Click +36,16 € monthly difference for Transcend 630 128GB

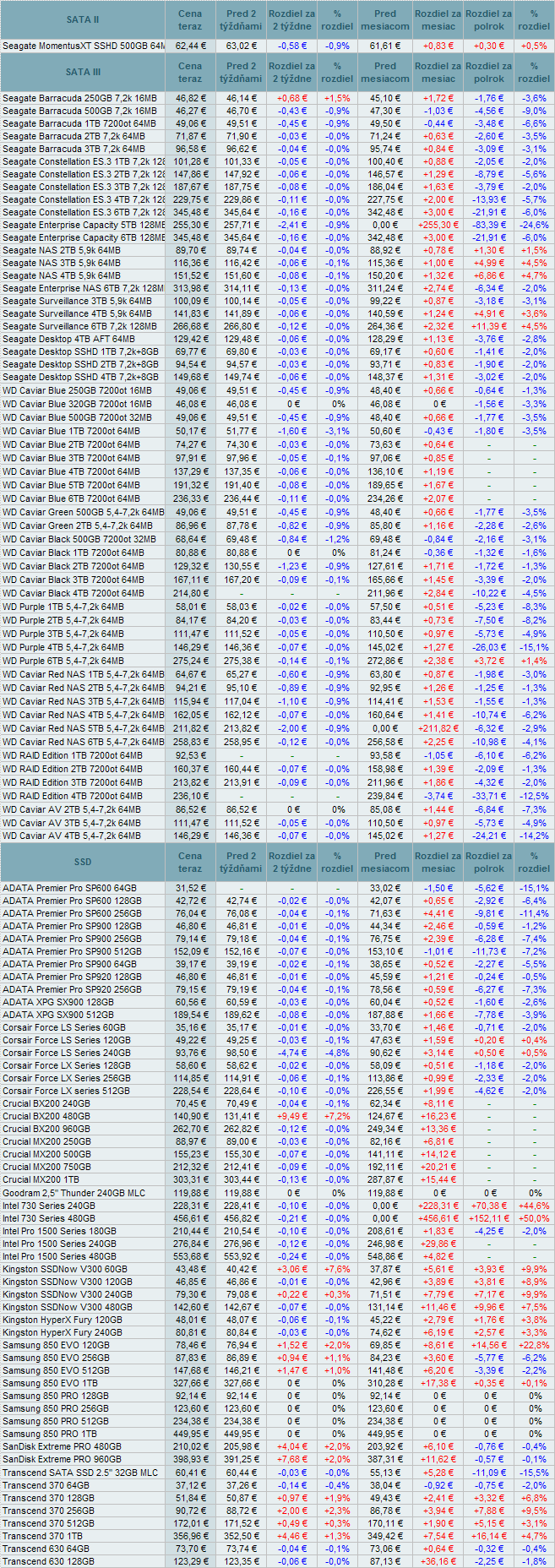[438, 1561]
